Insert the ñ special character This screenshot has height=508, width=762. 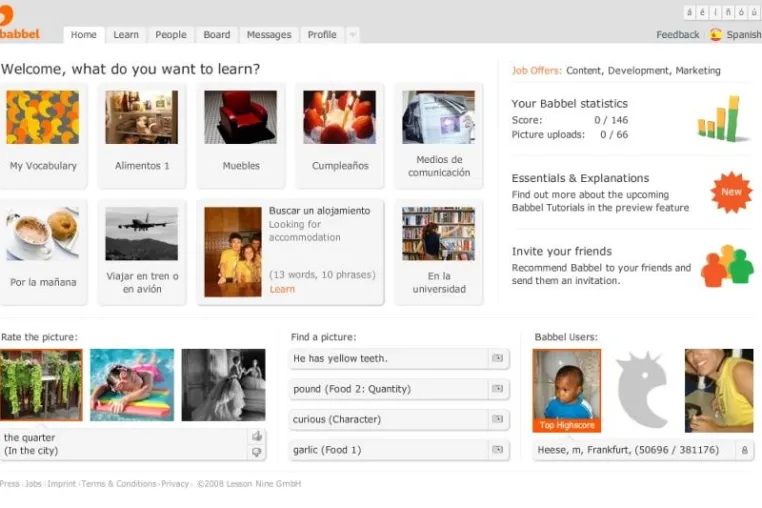728,12
